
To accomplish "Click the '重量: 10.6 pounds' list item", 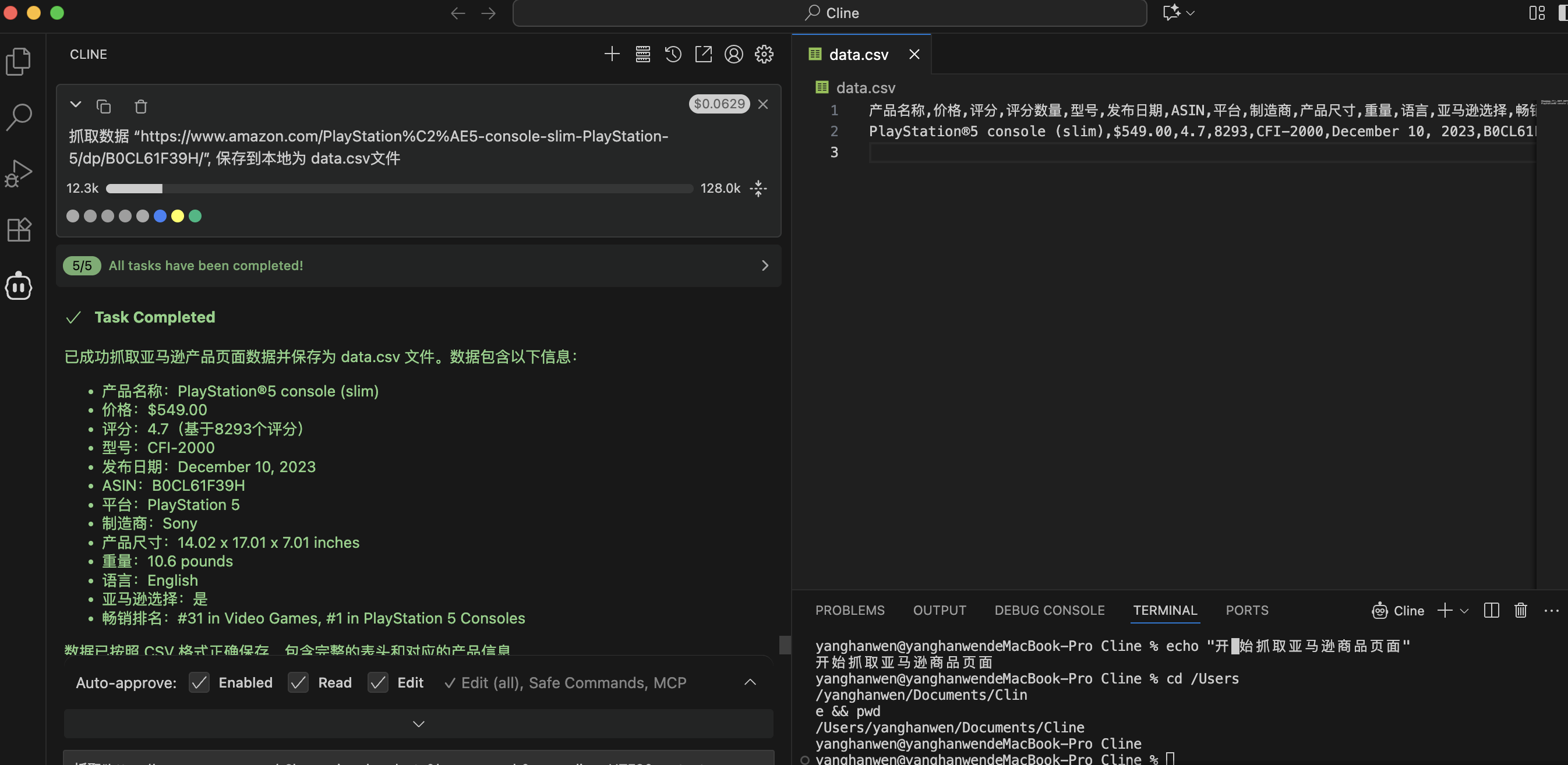I will pos(167,561).
